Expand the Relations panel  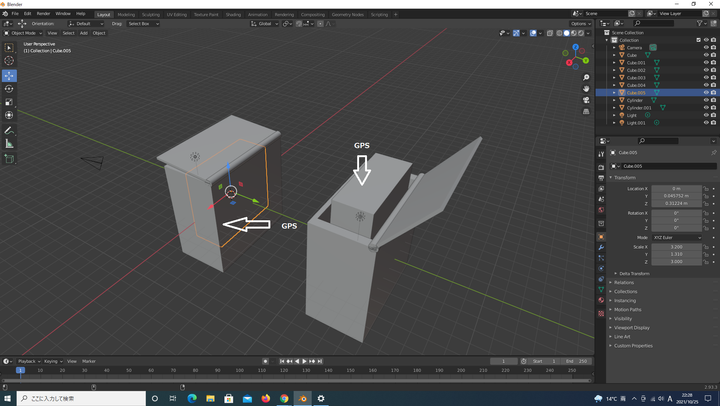click(x=625, y=282)
